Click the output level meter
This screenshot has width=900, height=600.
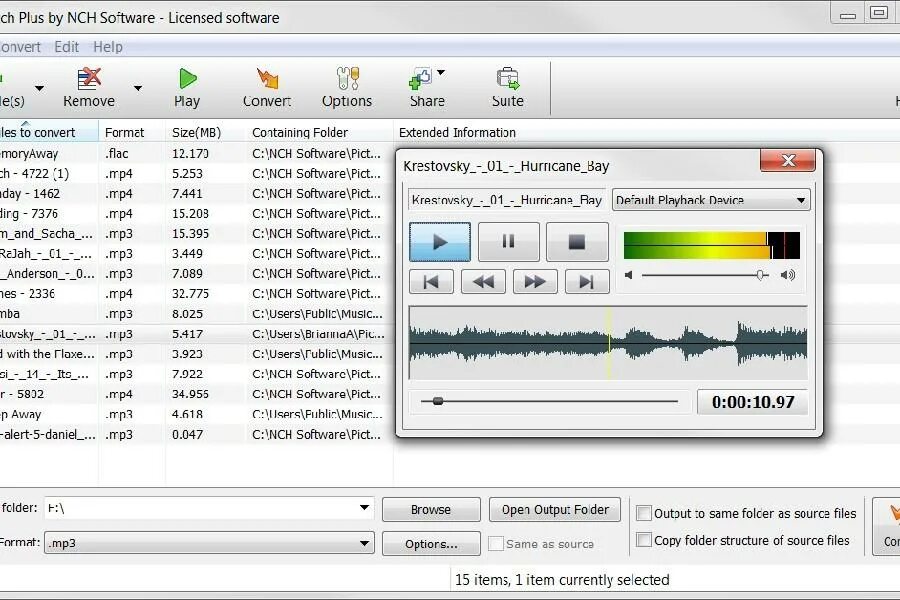point(711,245)
